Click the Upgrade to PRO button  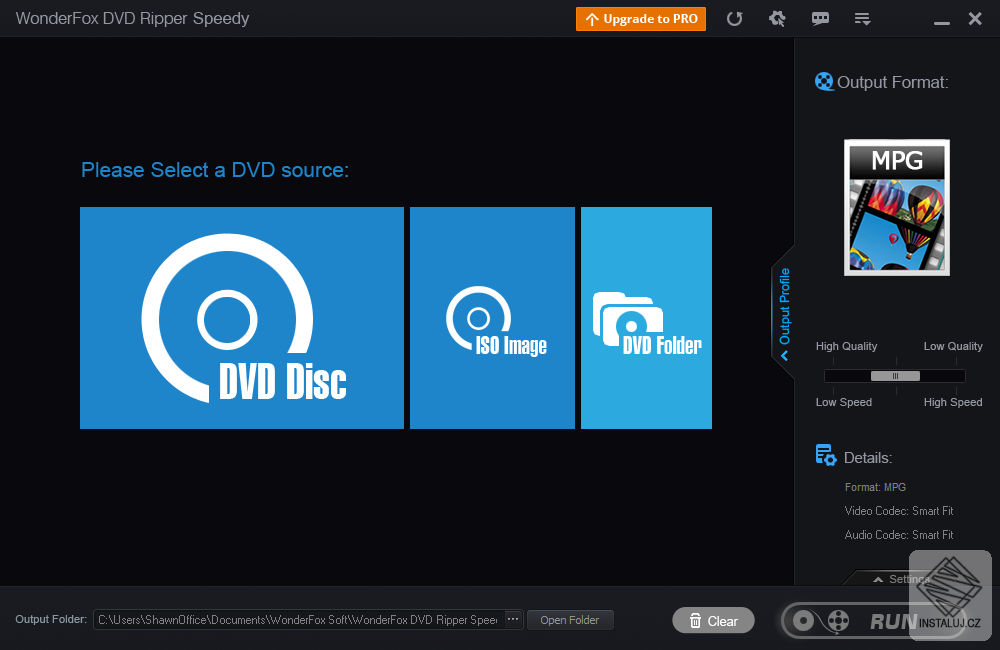pos(640,18)
